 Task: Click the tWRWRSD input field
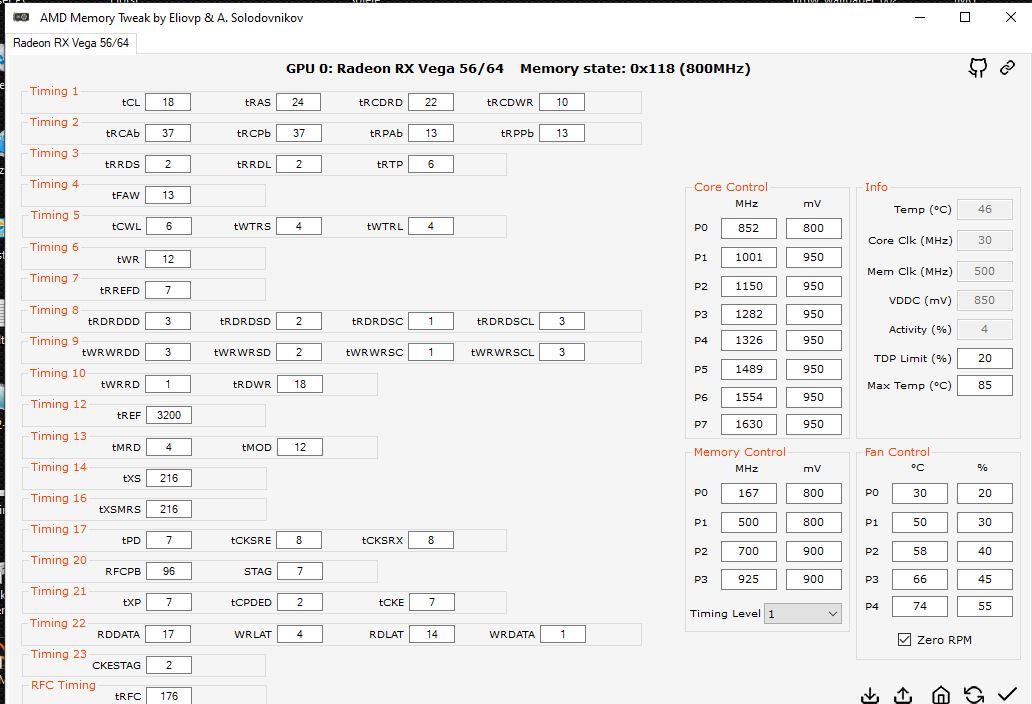(299, 352)
